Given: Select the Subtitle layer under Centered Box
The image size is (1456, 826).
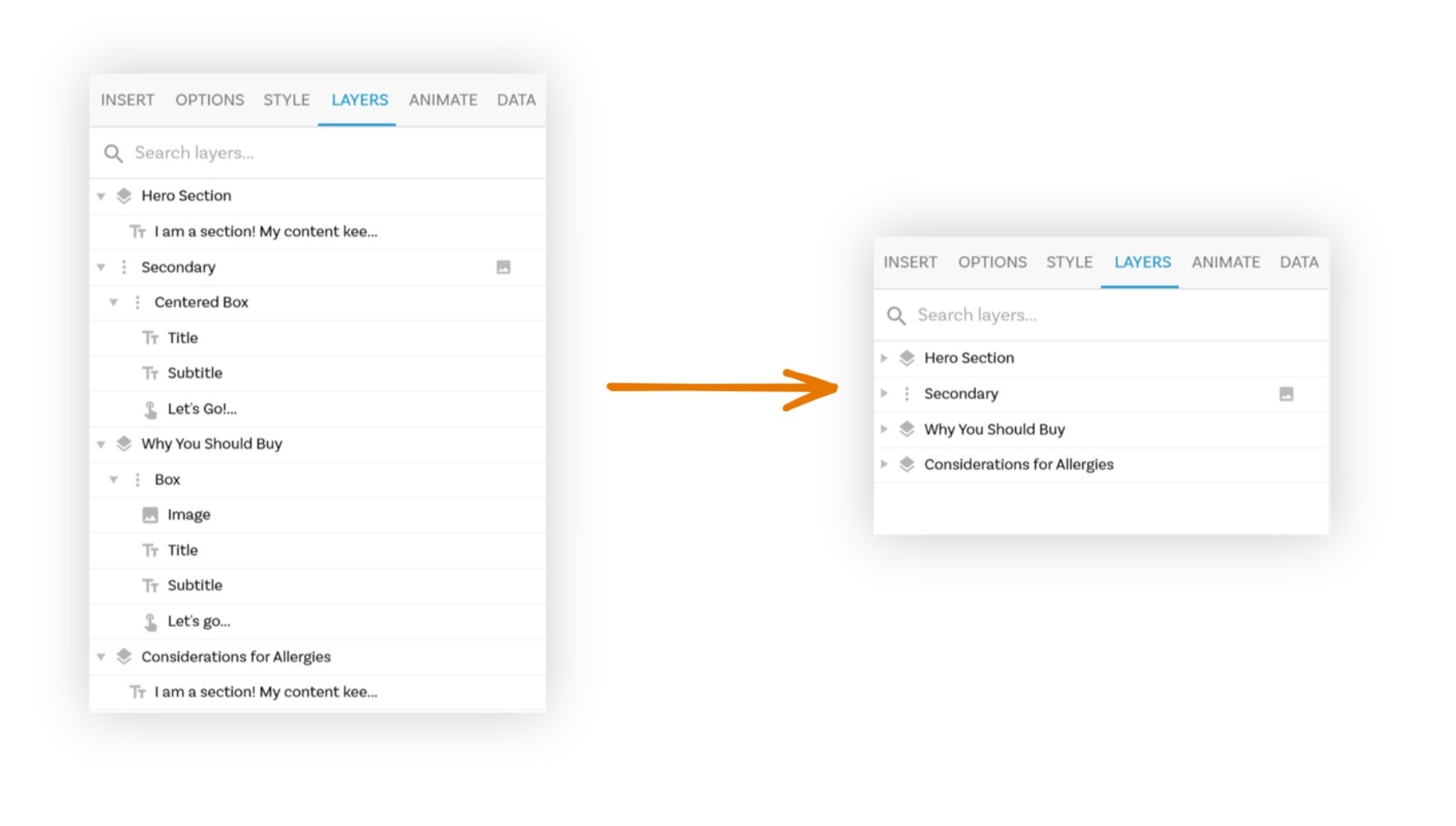Looking at the screenshot, I should click(195, 373).
